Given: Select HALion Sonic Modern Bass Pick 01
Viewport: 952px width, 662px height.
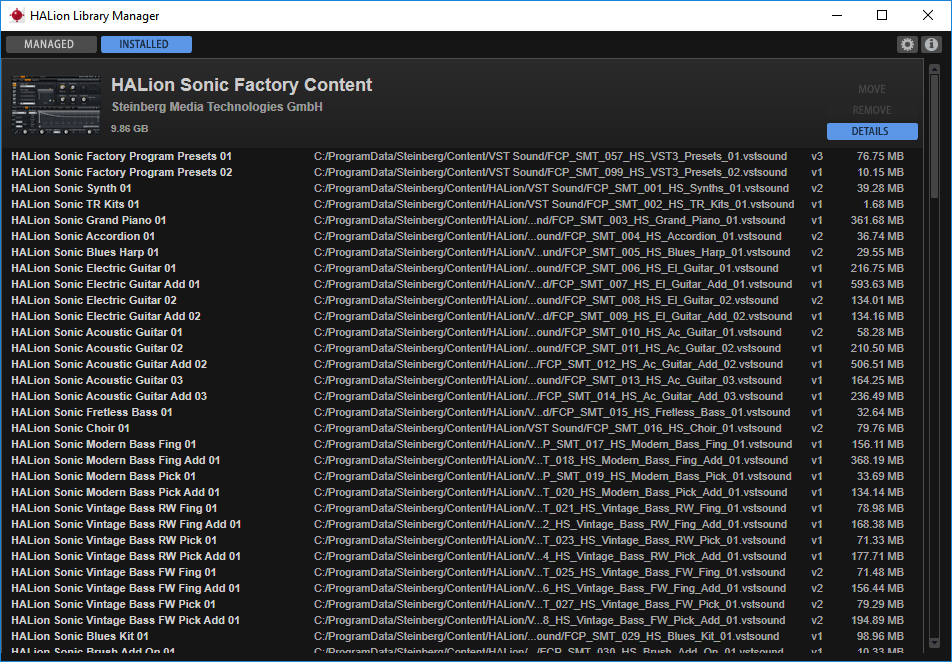Looking at the screenshot, I should pos(103,476).
